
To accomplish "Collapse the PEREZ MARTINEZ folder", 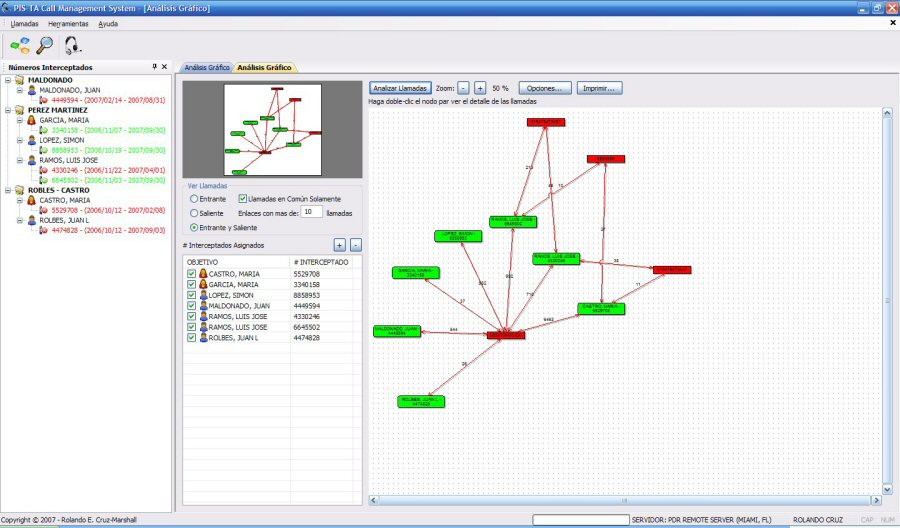I will pos(9,110).
